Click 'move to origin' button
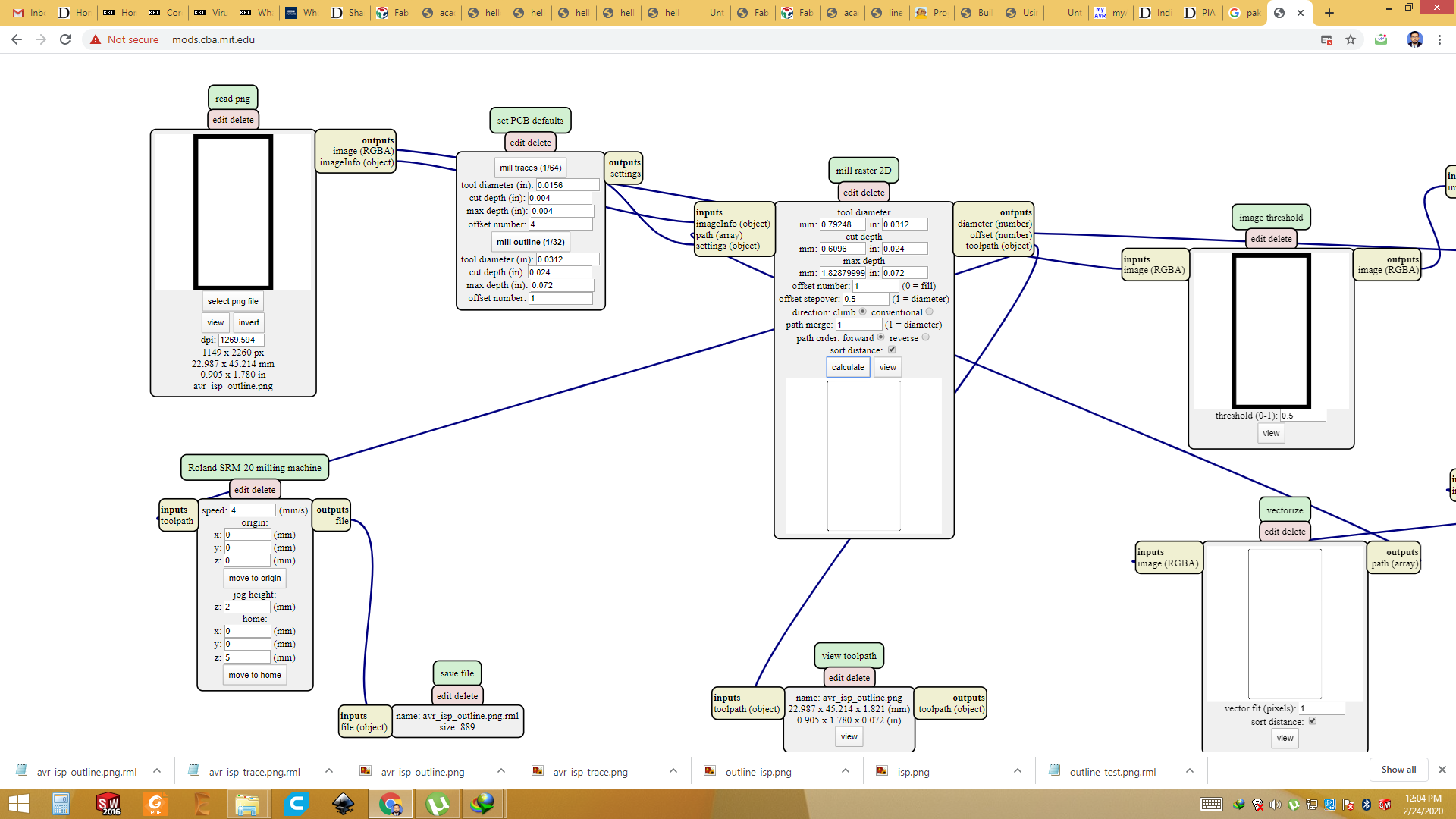This screenshot has height=819, width=1456. tap(254, 578)
